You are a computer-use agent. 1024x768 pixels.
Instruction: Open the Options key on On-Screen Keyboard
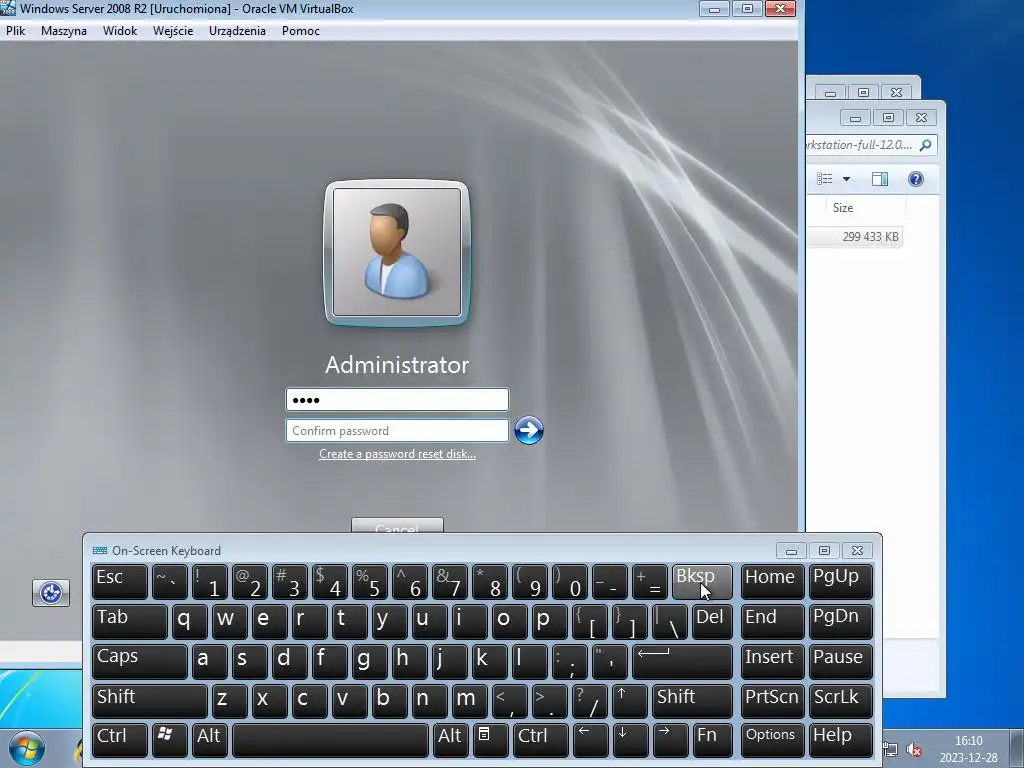pos(773,740)
